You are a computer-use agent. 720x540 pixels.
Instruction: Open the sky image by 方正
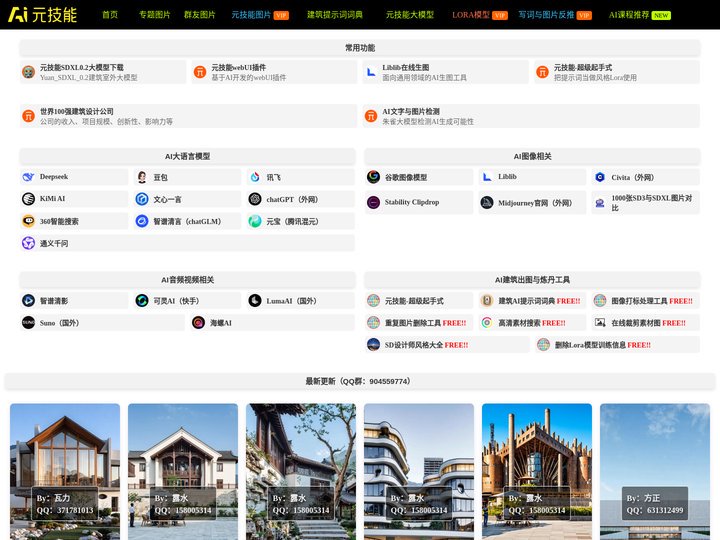(655, 472)
